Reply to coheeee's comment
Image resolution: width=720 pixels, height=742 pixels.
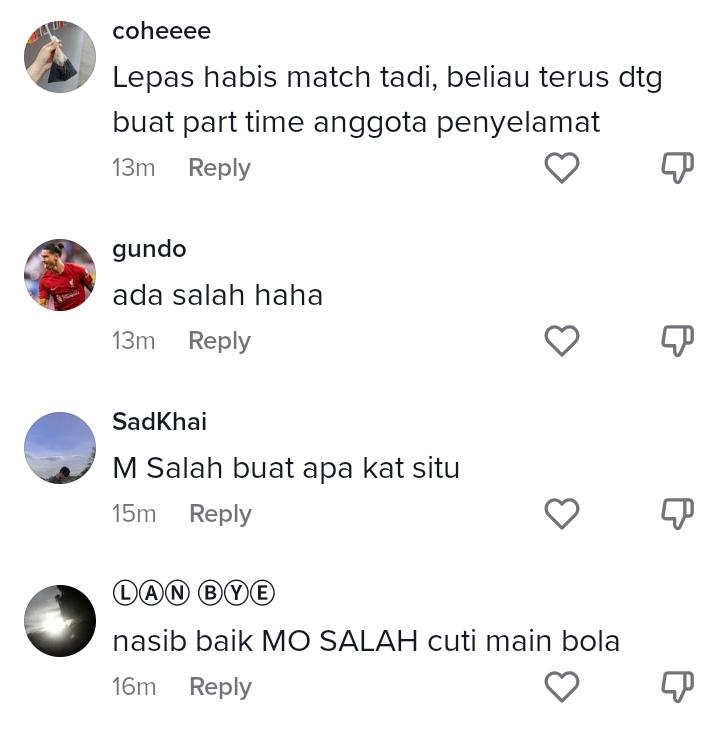point(220,168)
